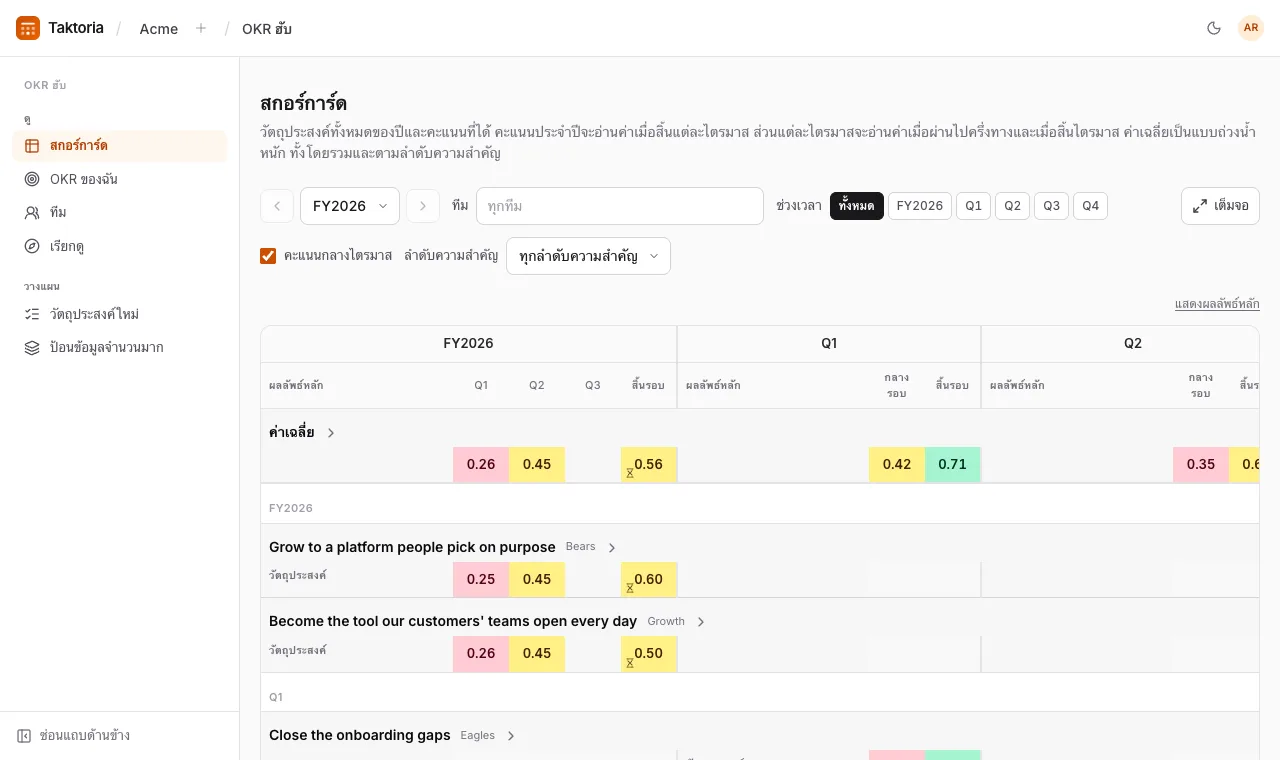Click the 0.71 green score cell
The width and height of the screenshot is (1280, 760).
[x=953, y=464]
